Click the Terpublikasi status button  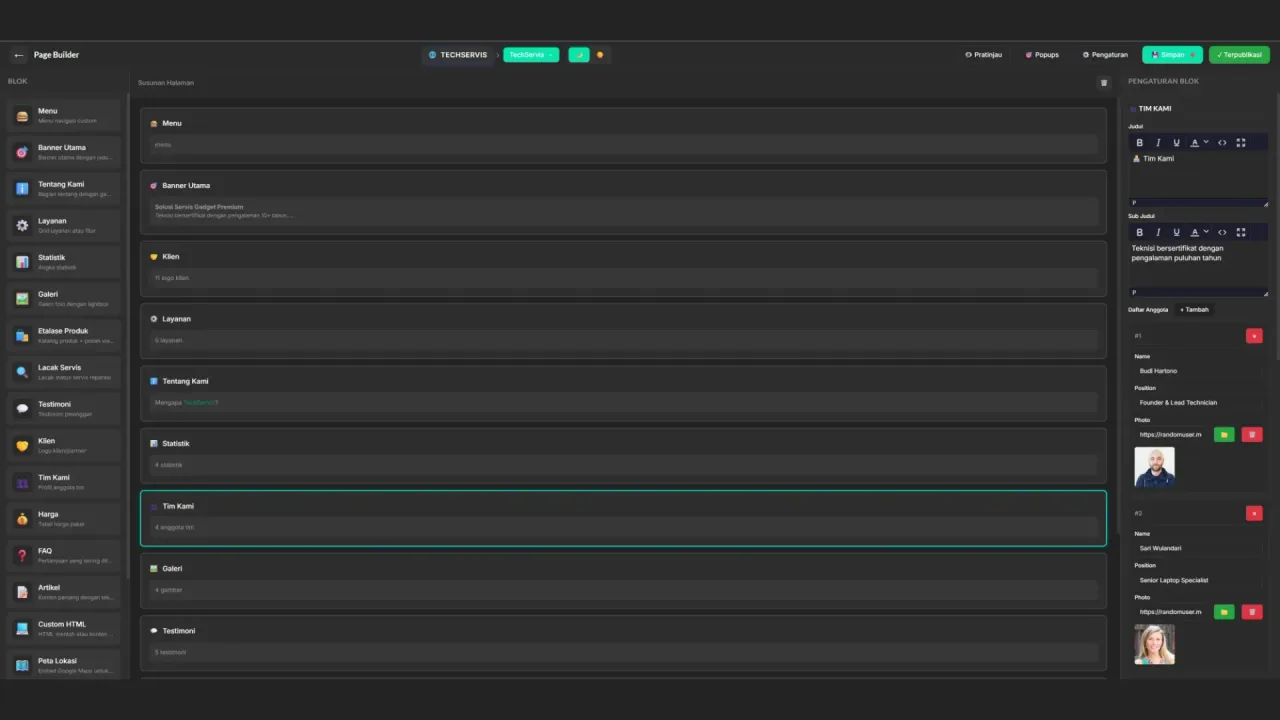point(1239,55)
